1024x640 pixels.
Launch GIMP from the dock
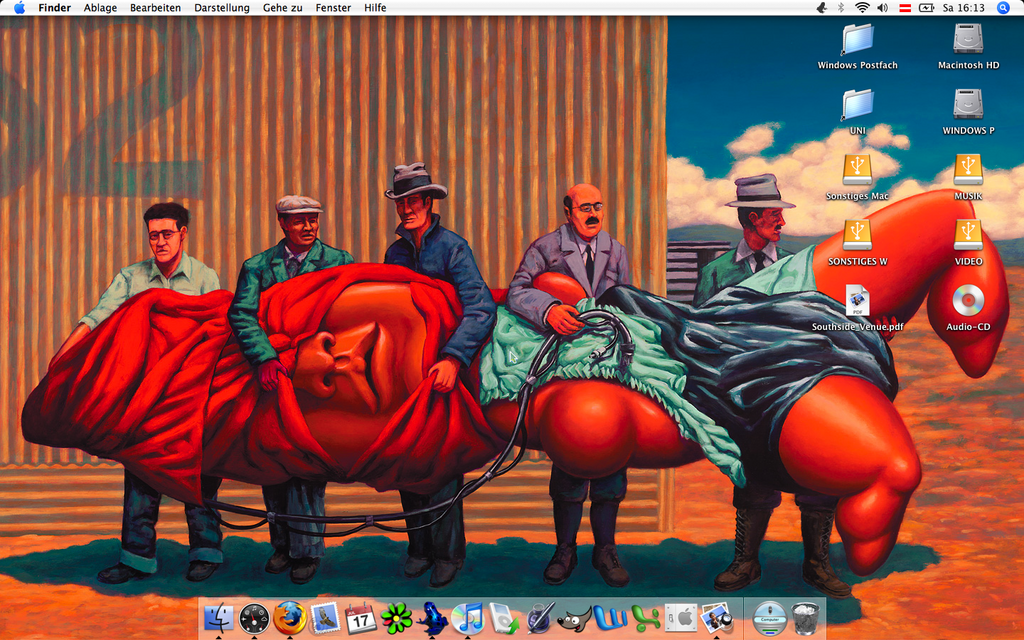coord(575,618)
